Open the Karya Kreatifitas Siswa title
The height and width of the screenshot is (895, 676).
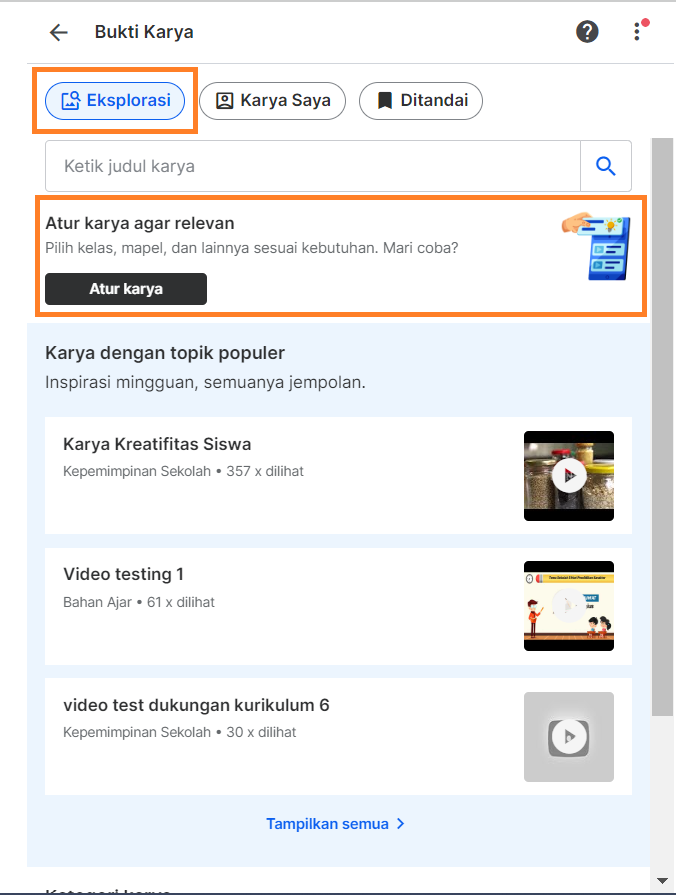(x=157, y=444)
